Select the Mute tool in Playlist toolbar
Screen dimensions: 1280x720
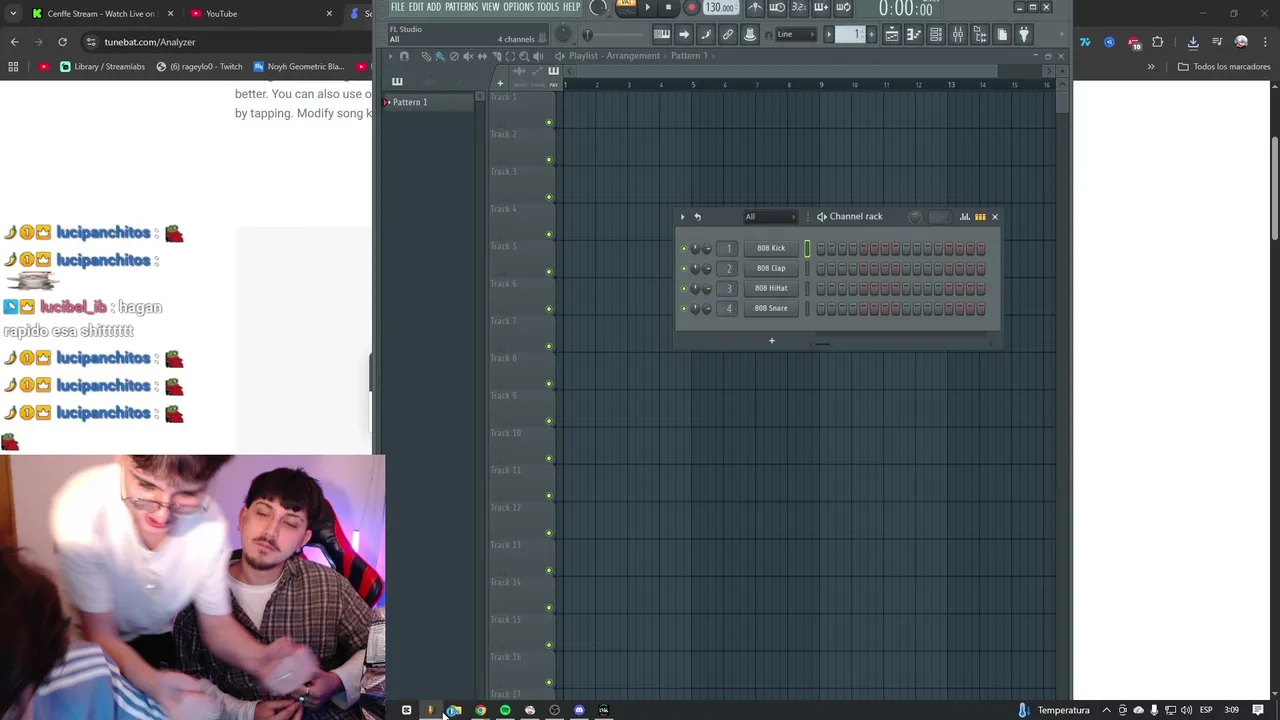tap(468, 56)
